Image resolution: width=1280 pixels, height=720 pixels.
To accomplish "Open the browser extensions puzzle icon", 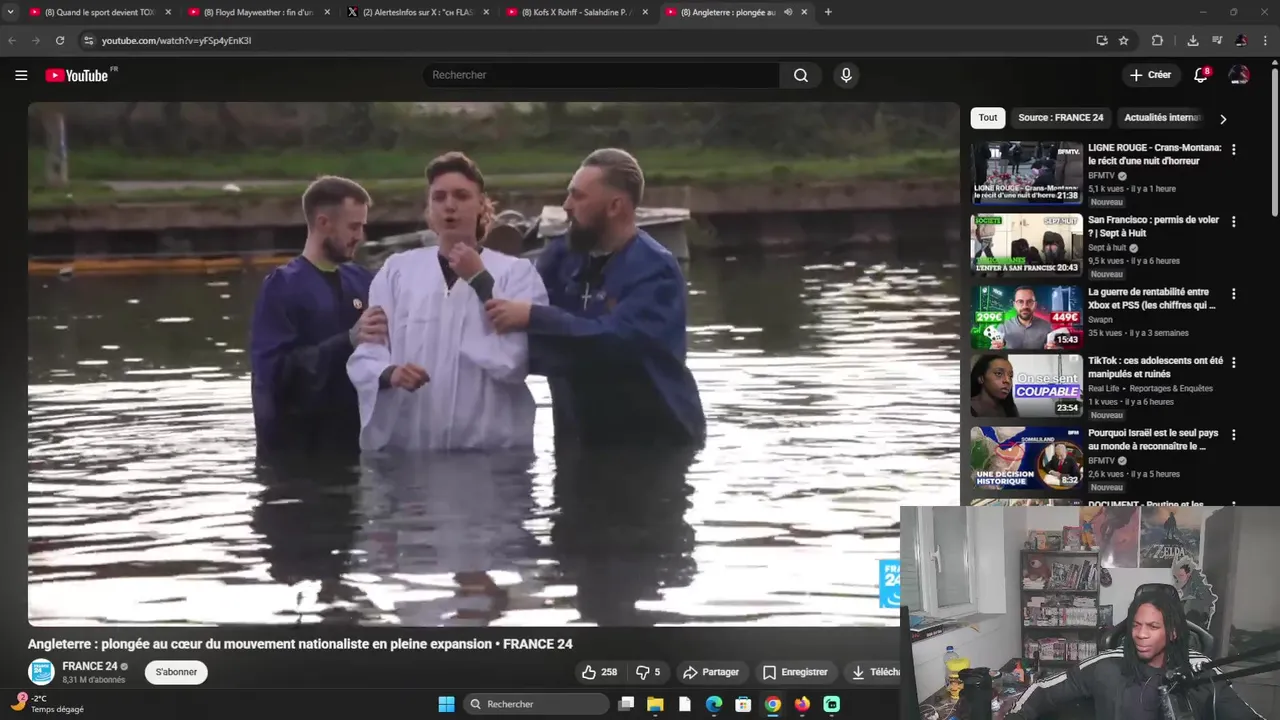I will pyautogui.click(x=1157, y=41).
